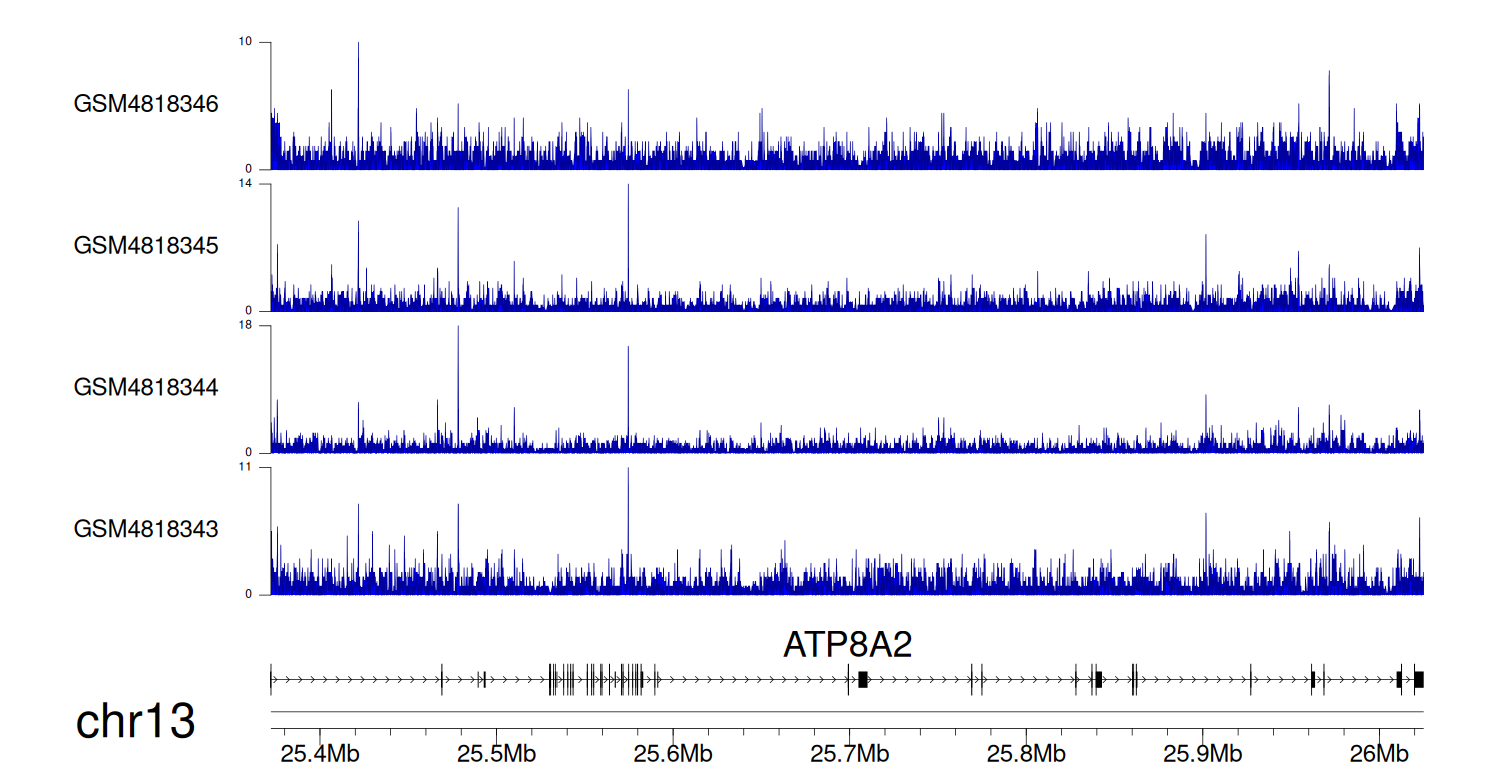The height and width of the screenshot is (780, 1500).
Task: Click the 25.7Mb coordinate label
Action: point(850,753)
